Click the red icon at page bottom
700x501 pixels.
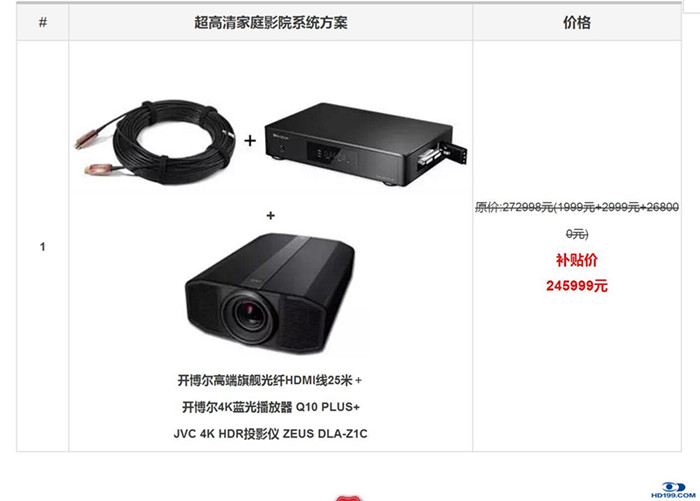coord(348,497)
